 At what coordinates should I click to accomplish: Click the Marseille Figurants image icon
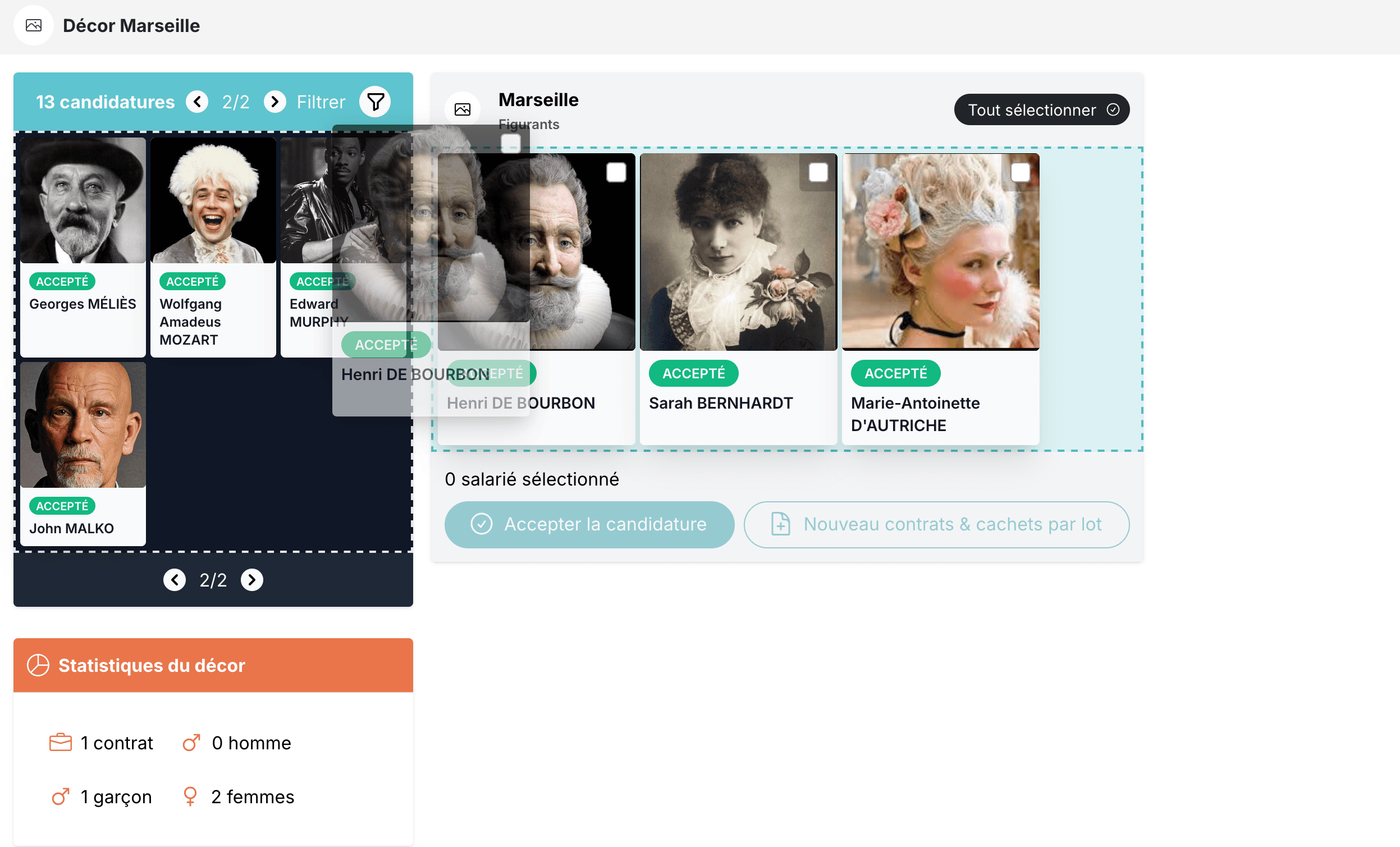[x=463, y=109]
